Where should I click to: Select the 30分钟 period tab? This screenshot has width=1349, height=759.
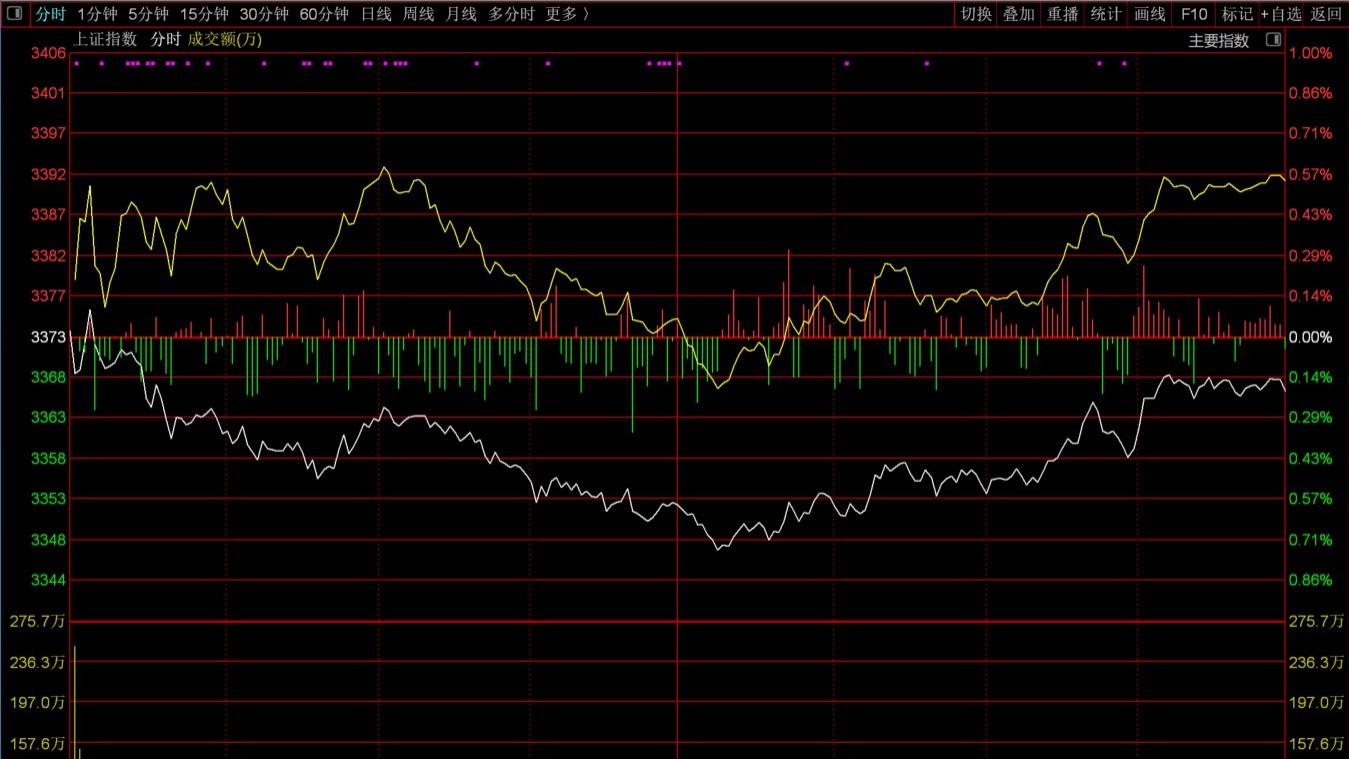264,14
